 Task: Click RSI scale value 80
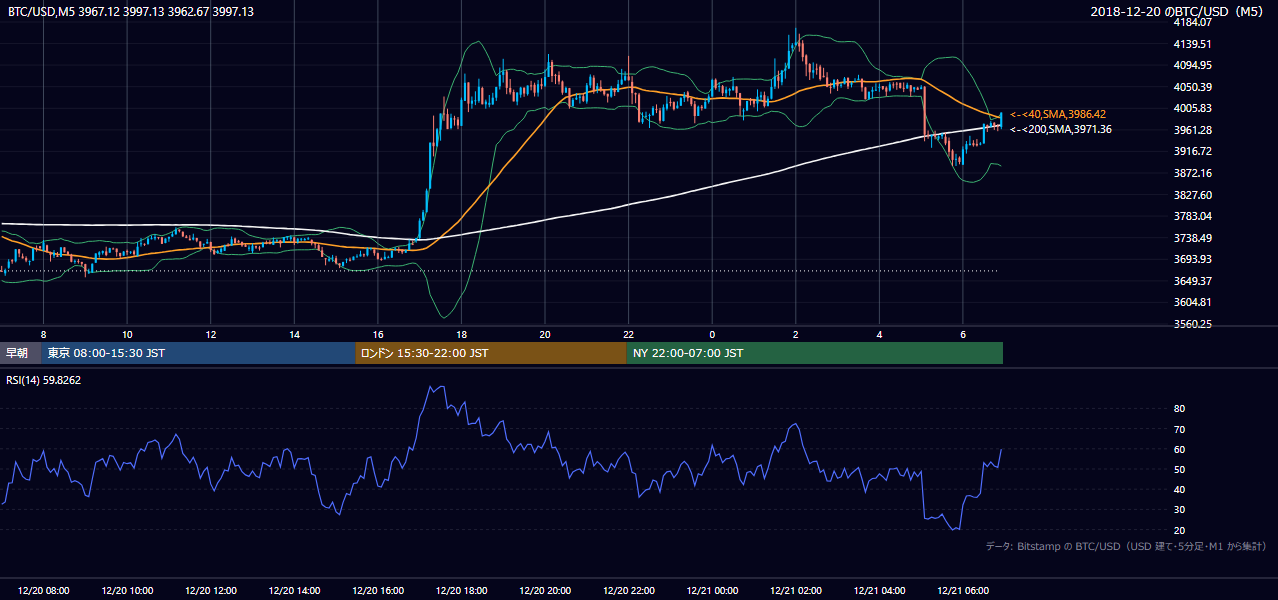pos(1179,409)
